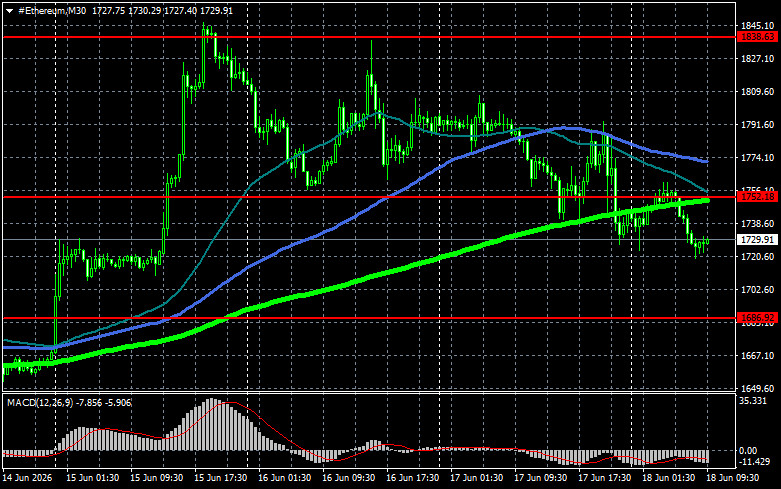This screenshot has height=489, width=781.
Task: Click the 1791.60 price axis label
Action: coord(758,124)
